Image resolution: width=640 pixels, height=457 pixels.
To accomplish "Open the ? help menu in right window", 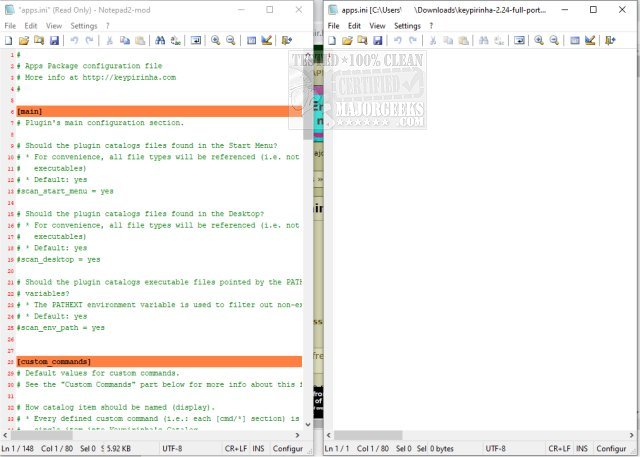I will [431, 26].
